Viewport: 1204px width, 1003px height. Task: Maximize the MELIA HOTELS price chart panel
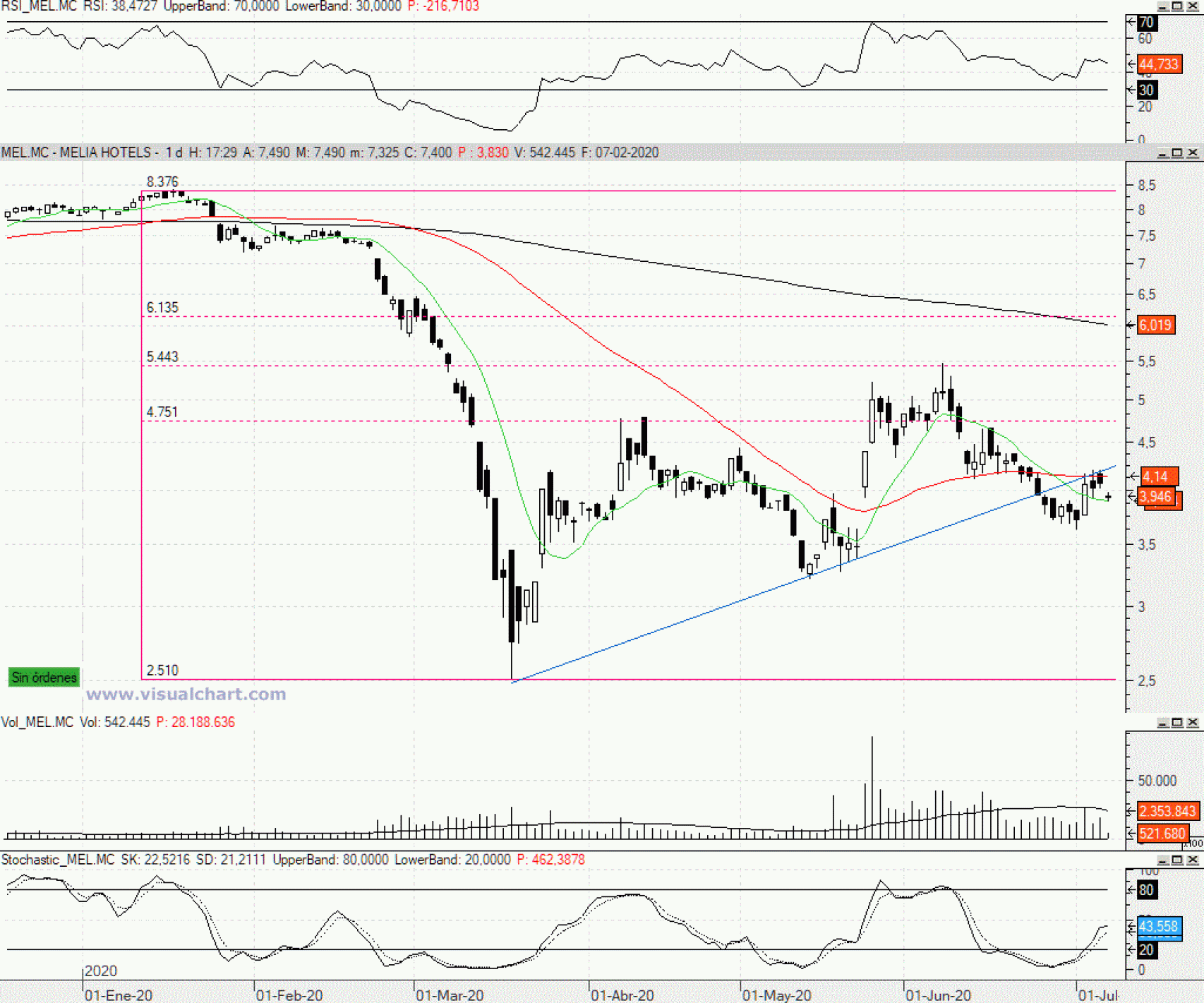1177,153
